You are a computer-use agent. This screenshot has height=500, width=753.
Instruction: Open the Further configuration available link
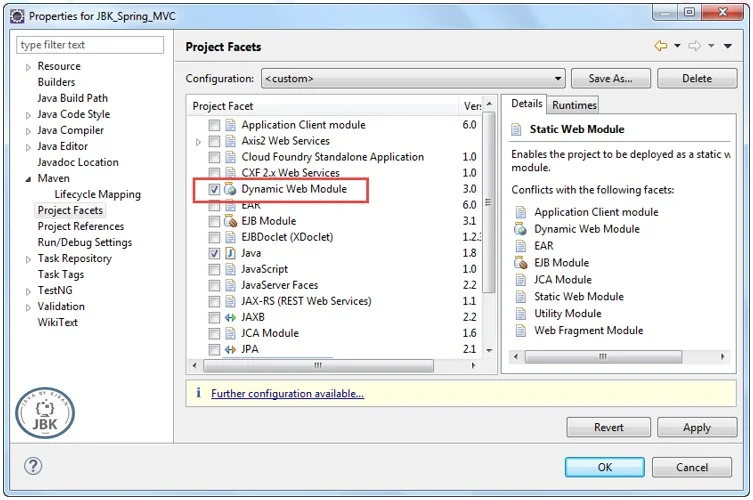[x=287, y=393]
